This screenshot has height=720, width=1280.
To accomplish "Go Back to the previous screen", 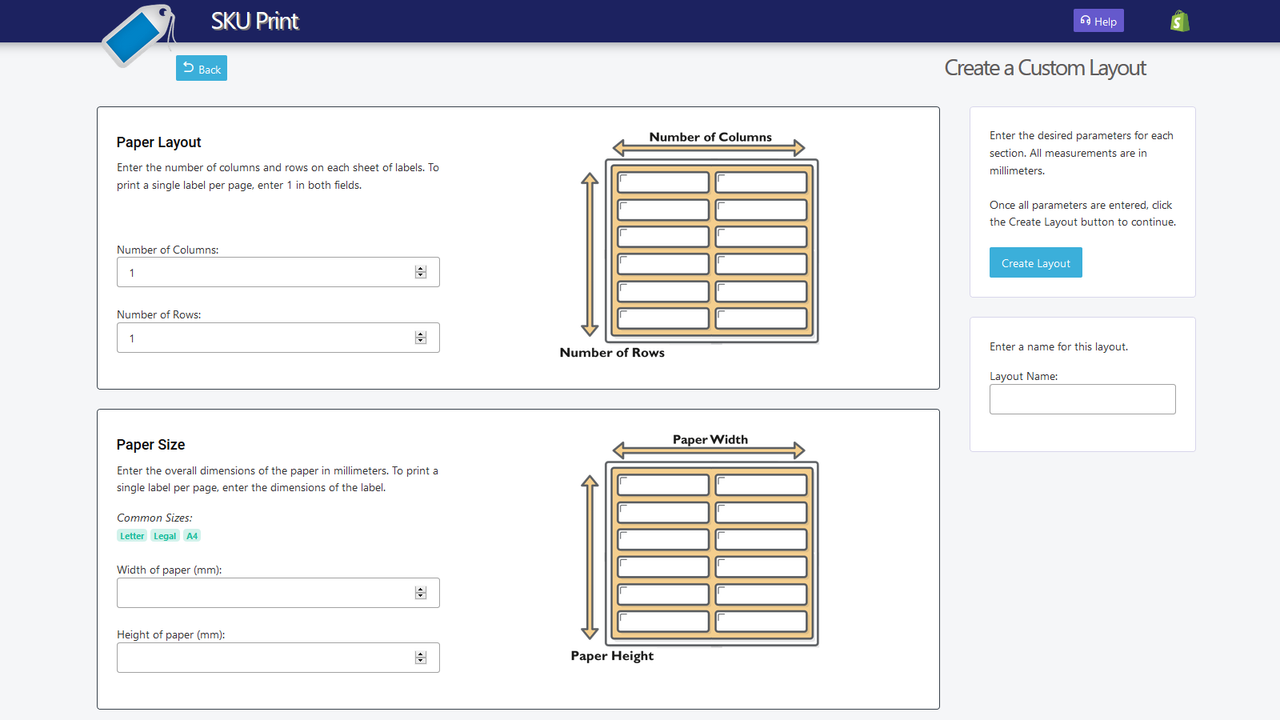I will coord(200,68).
